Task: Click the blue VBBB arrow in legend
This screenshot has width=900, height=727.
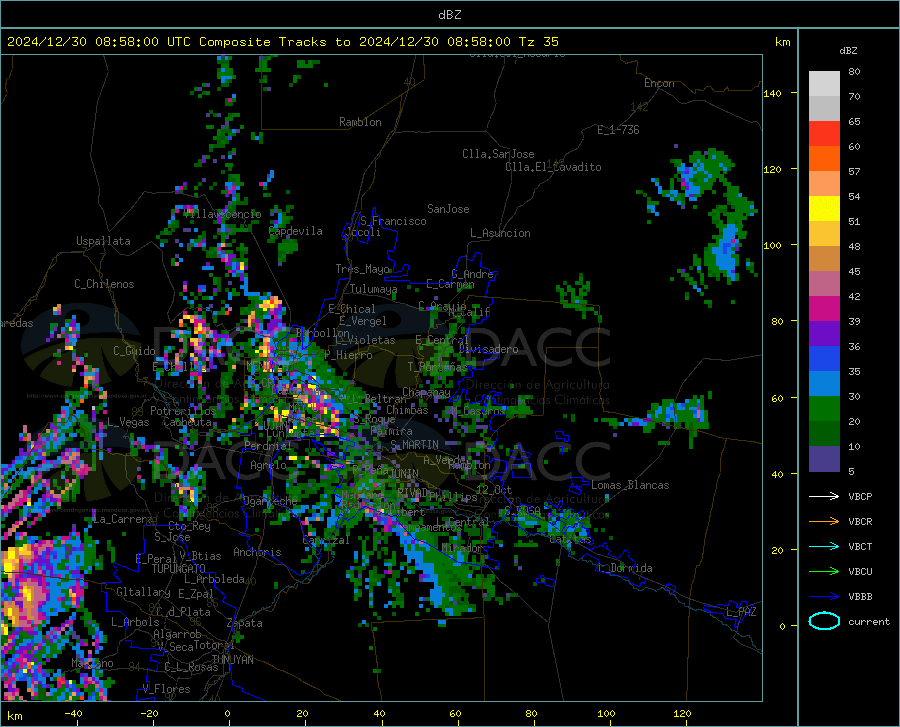Action: pos(824,597)
